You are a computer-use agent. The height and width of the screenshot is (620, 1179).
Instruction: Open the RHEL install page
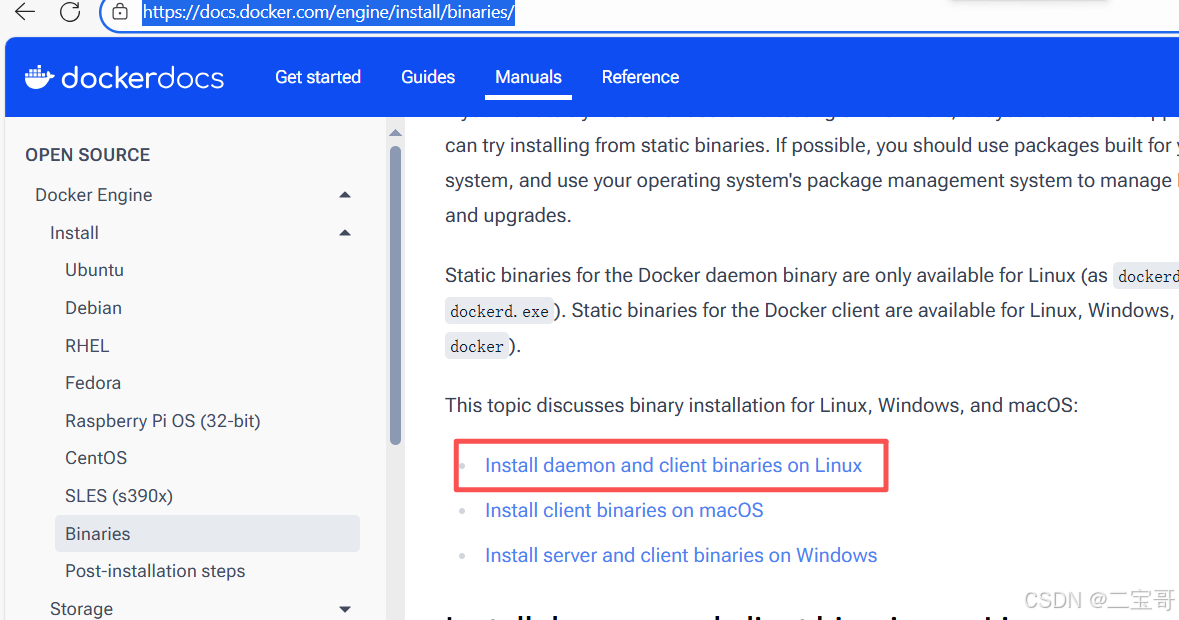click(x=87, y=346)
